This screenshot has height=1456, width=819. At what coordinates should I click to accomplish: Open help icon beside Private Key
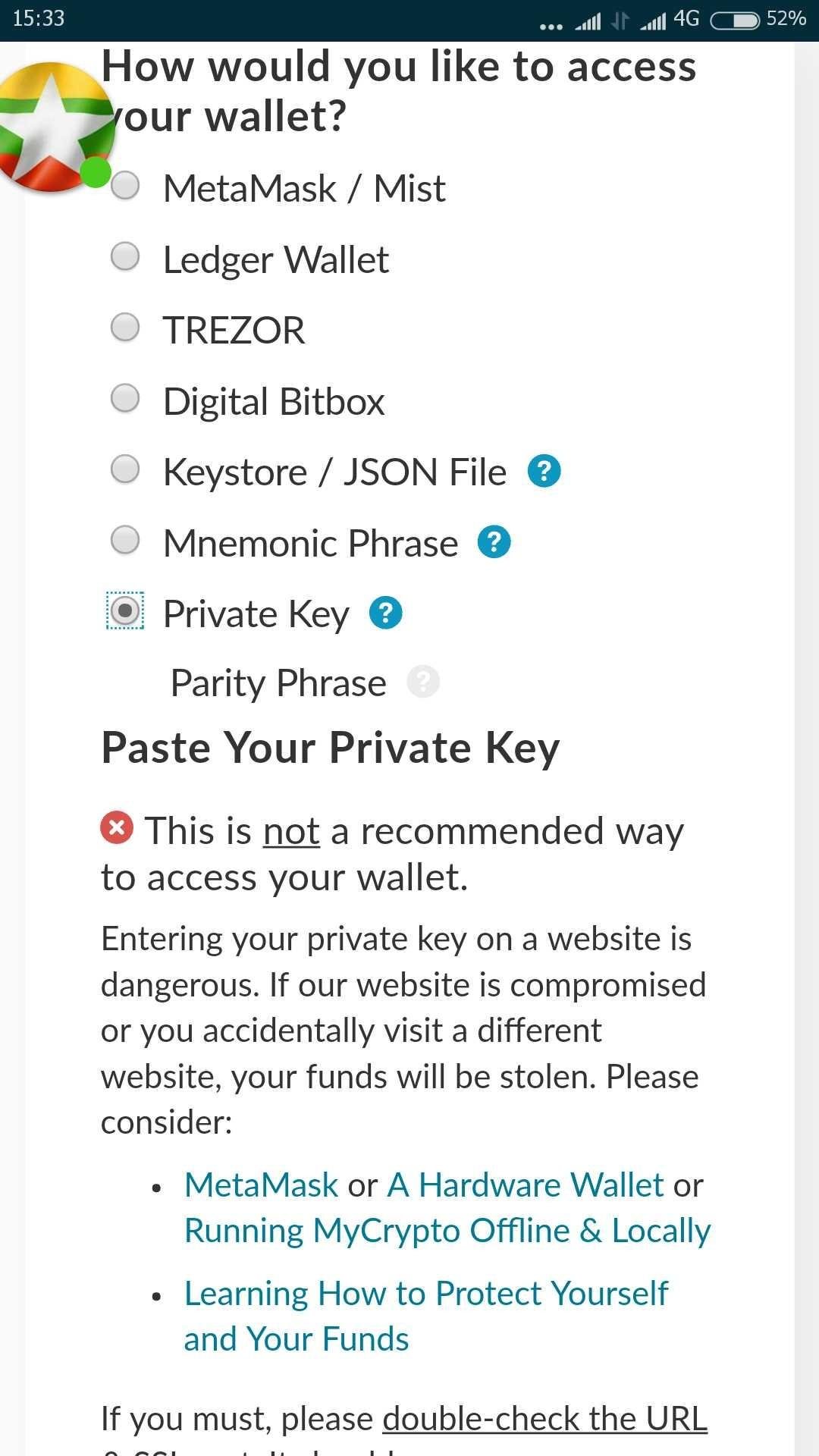(386, 613)
